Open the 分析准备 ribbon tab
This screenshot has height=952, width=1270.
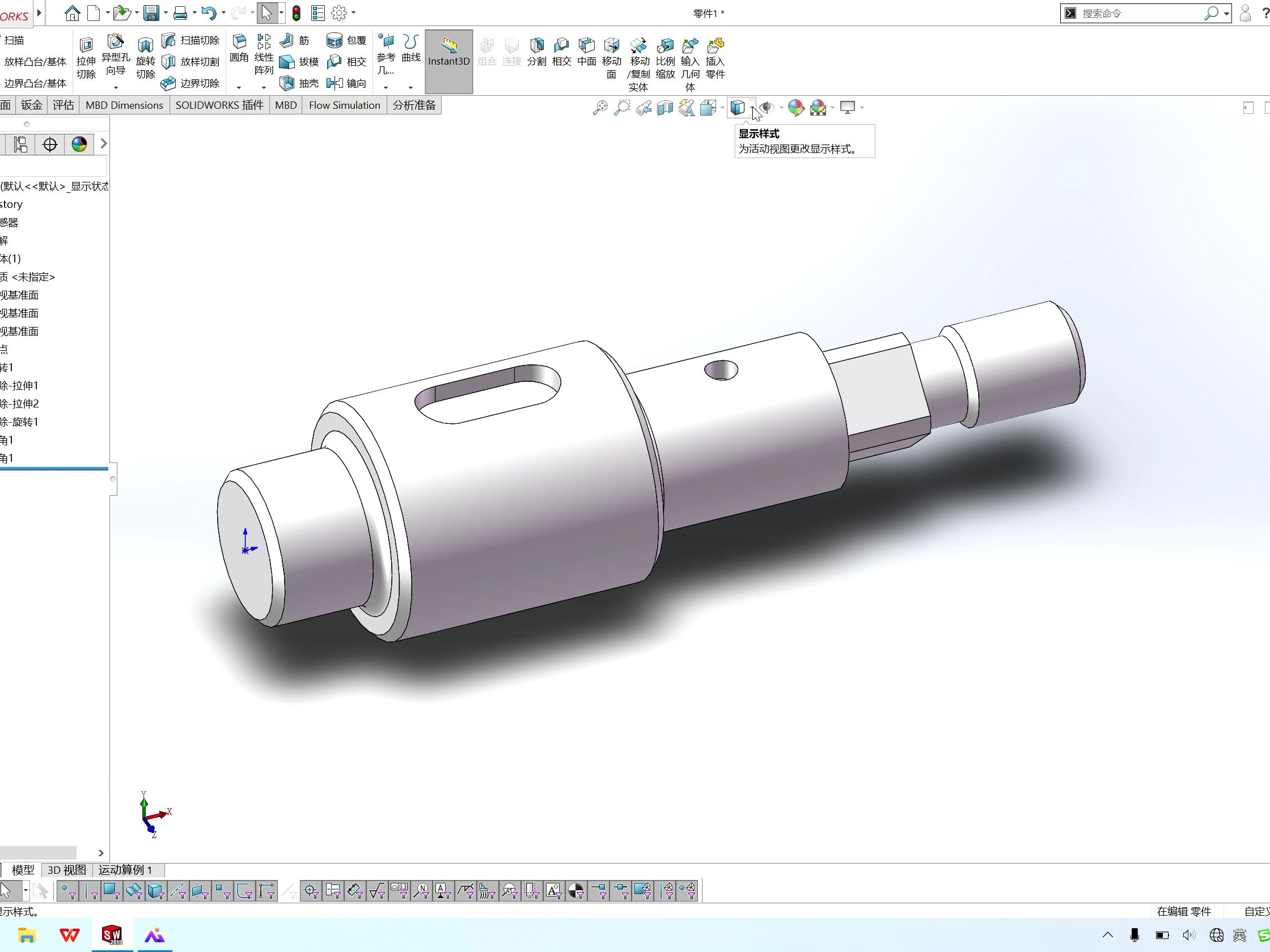pyautogui.click(x=413, y=105)
